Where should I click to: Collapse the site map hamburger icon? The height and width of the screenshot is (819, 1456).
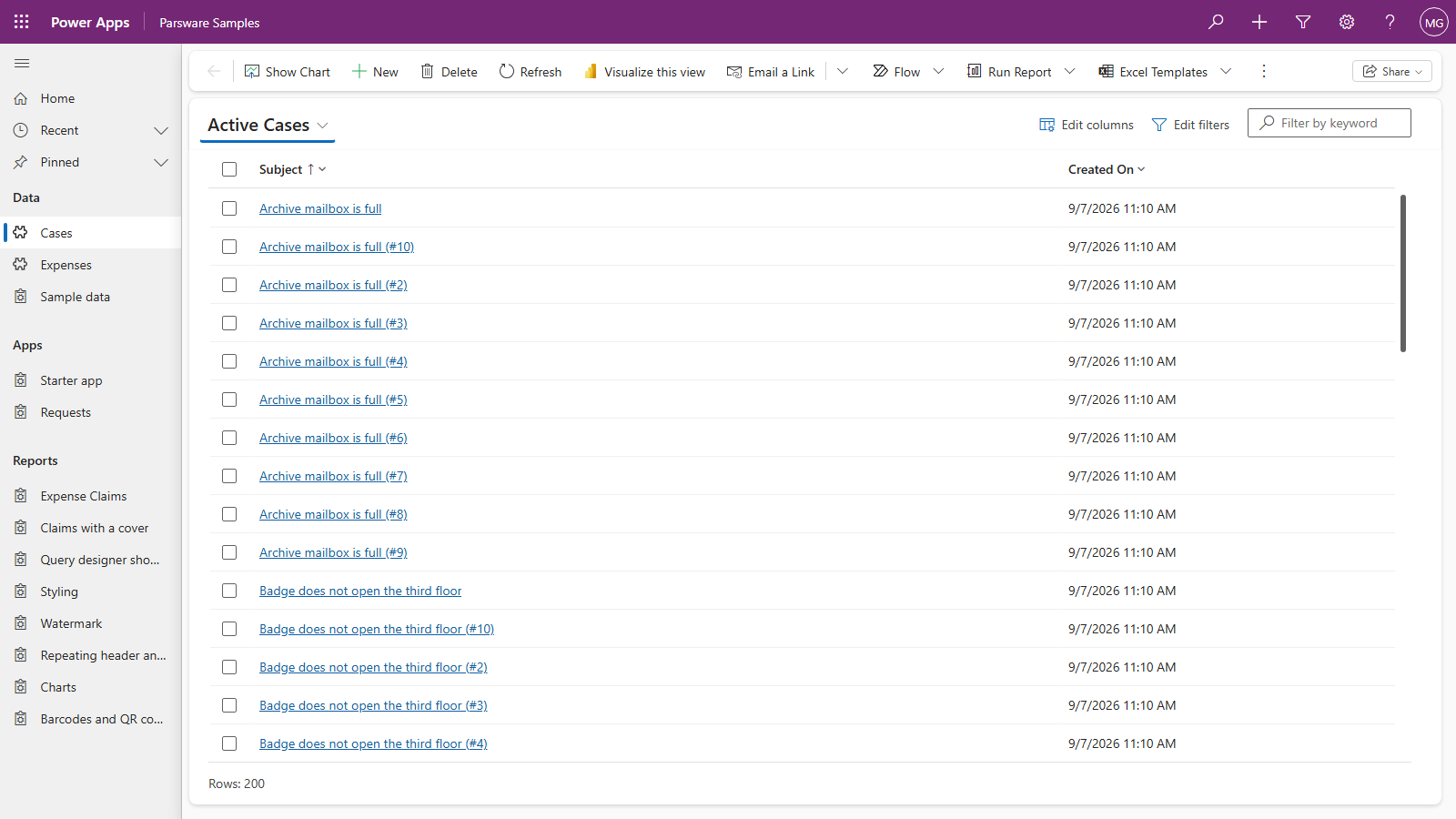22,63
